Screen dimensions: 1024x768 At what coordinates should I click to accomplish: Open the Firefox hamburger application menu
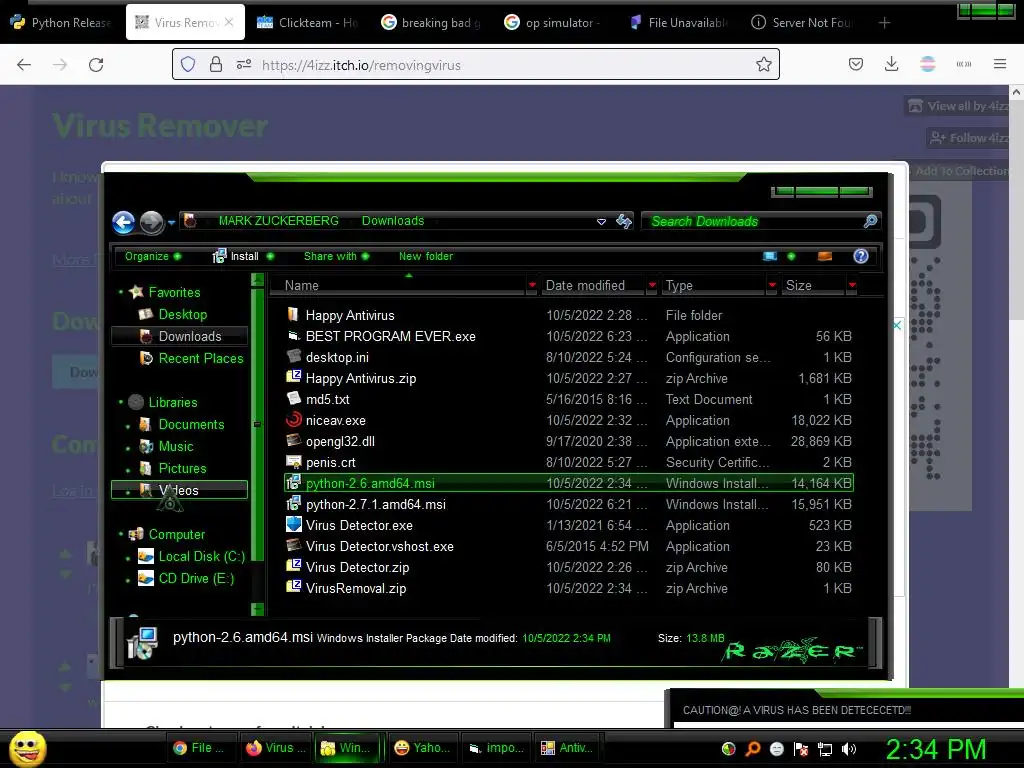[1000, 64]
